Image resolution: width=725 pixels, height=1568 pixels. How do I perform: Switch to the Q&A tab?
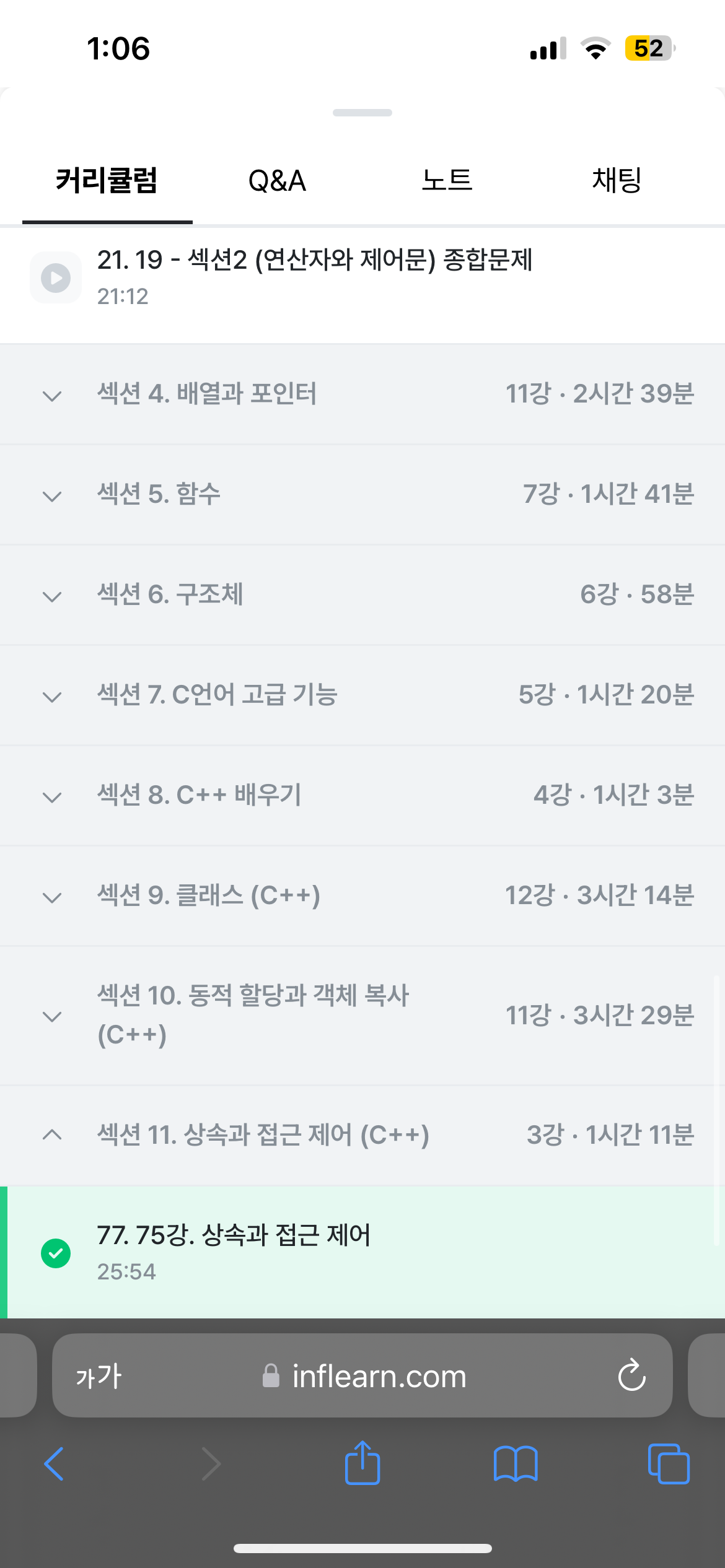pos(277,181)
